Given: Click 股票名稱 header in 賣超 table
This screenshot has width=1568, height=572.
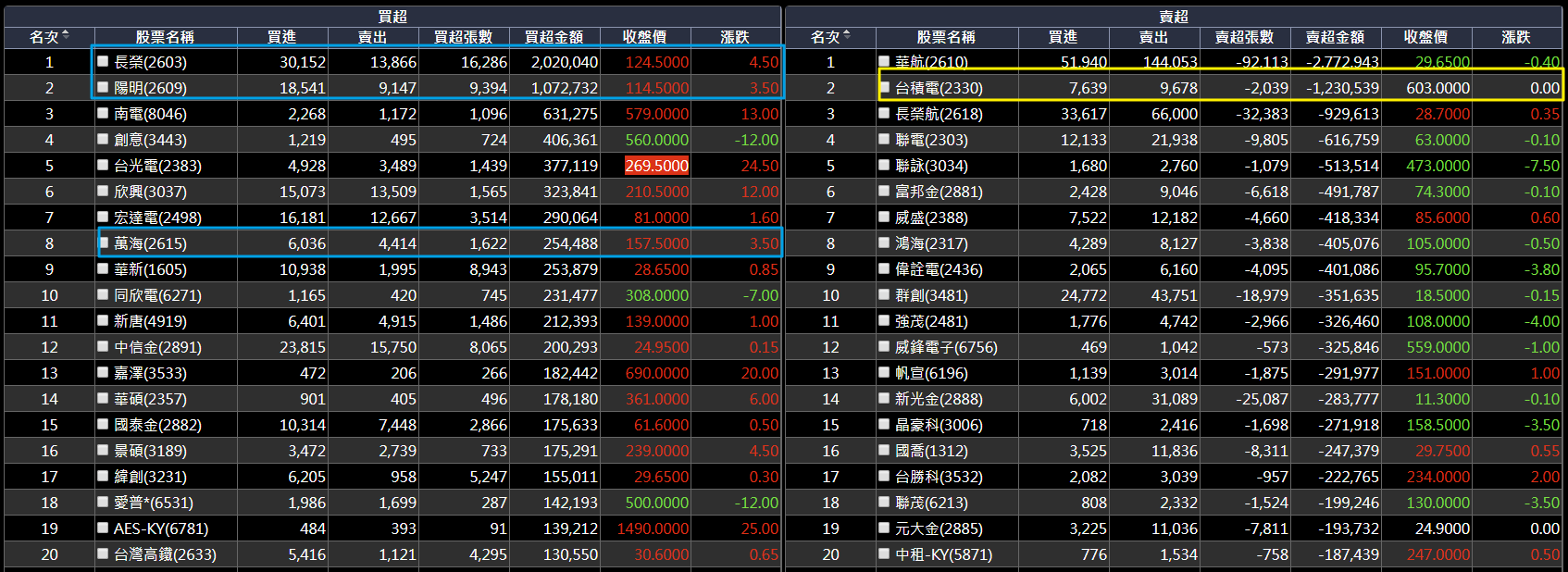Looking at the screenshot, I should [x=946, y=37].
